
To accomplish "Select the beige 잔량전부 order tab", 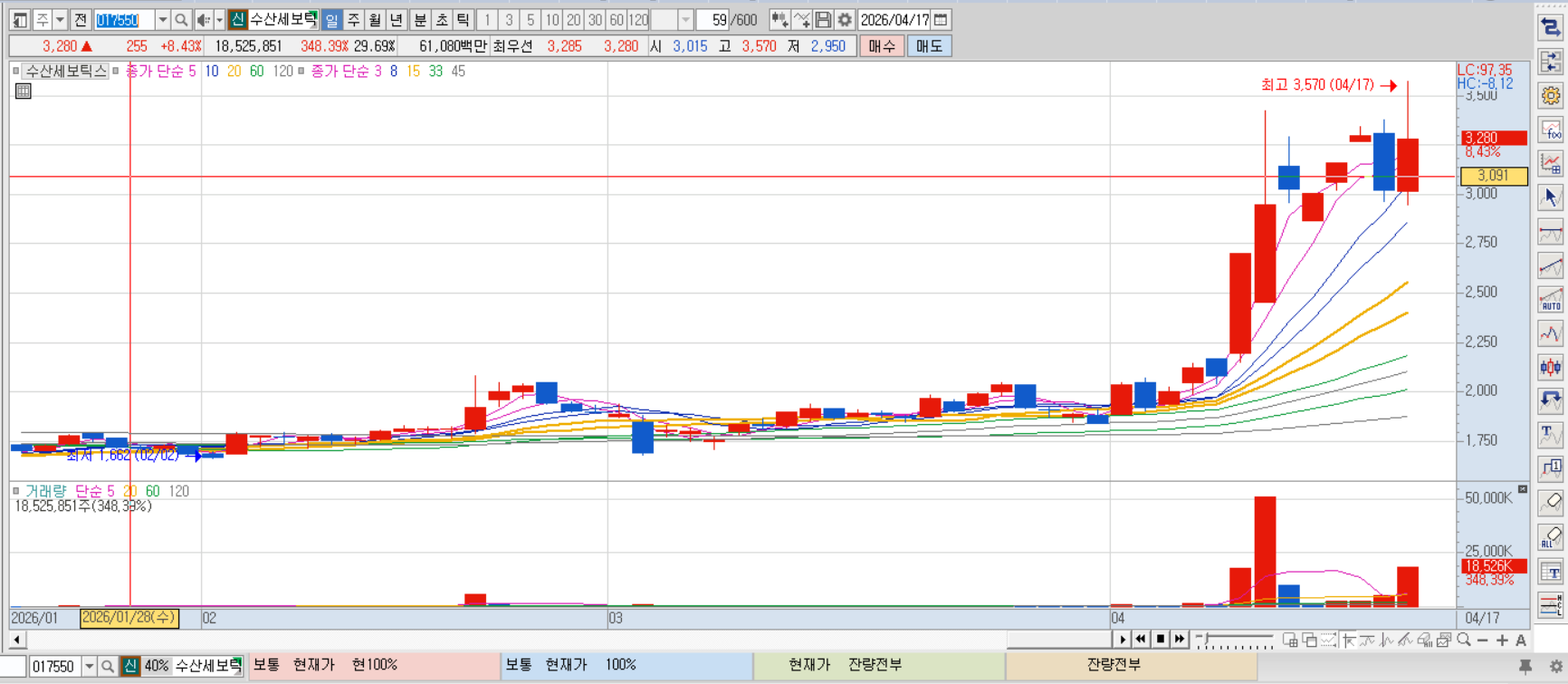I will [x=1131, y=666].
